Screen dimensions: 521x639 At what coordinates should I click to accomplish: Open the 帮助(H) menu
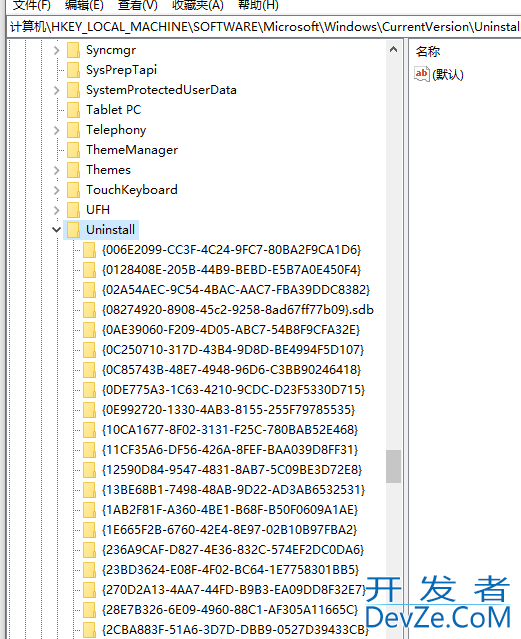click(x=258, y=5)
